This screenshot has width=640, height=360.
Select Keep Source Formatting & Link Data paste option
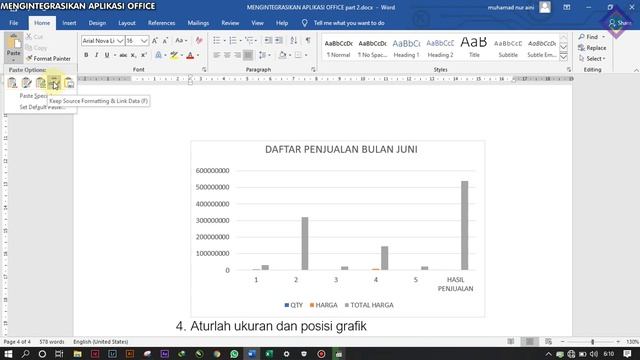pos(54,83)
